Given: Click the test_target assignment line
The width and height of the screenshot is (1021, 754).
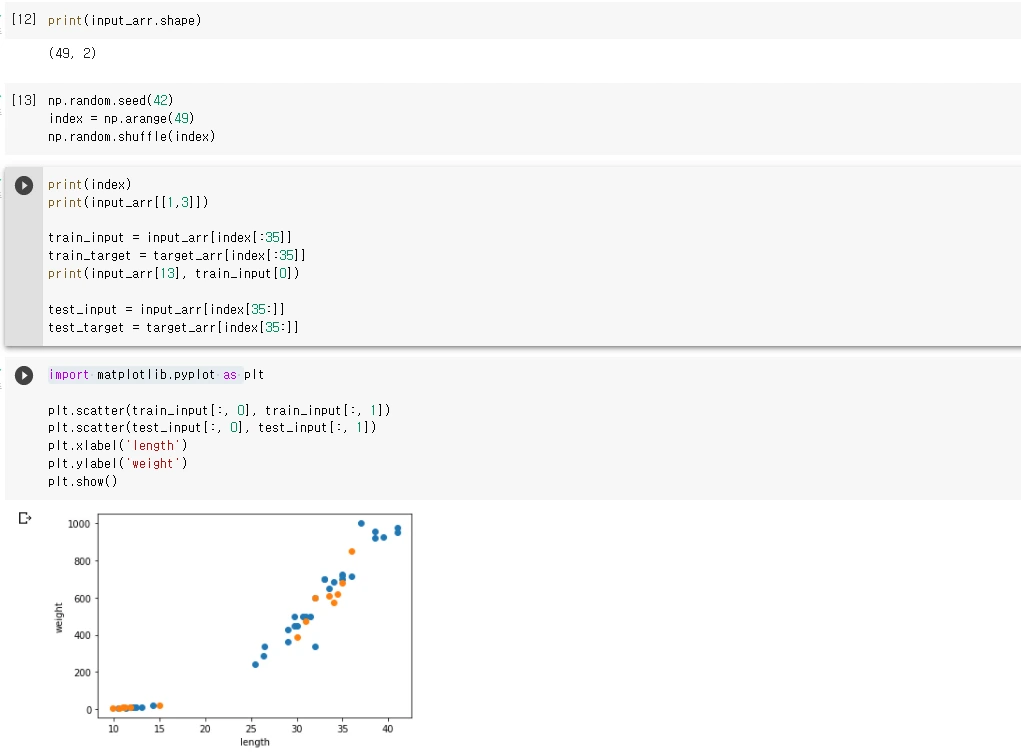Looking at the screenshot, I should coord(173,328).
